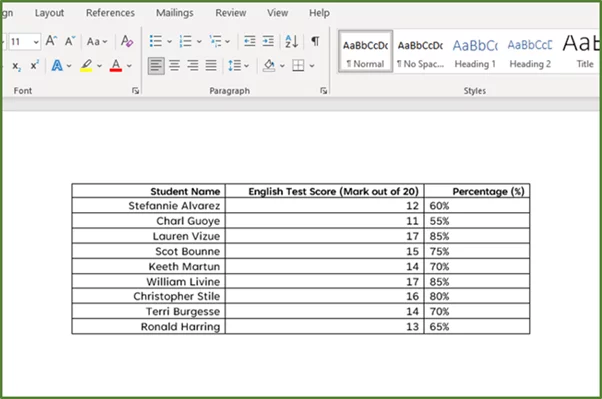Justify the paragraph text

click(x=211, y=66)
